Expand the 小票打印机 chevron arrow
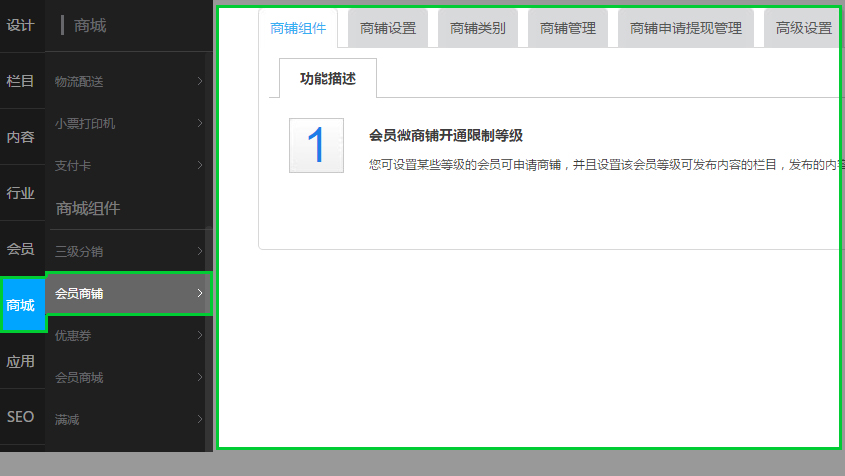The image size is (845, 476). click(x=200, y=123)
